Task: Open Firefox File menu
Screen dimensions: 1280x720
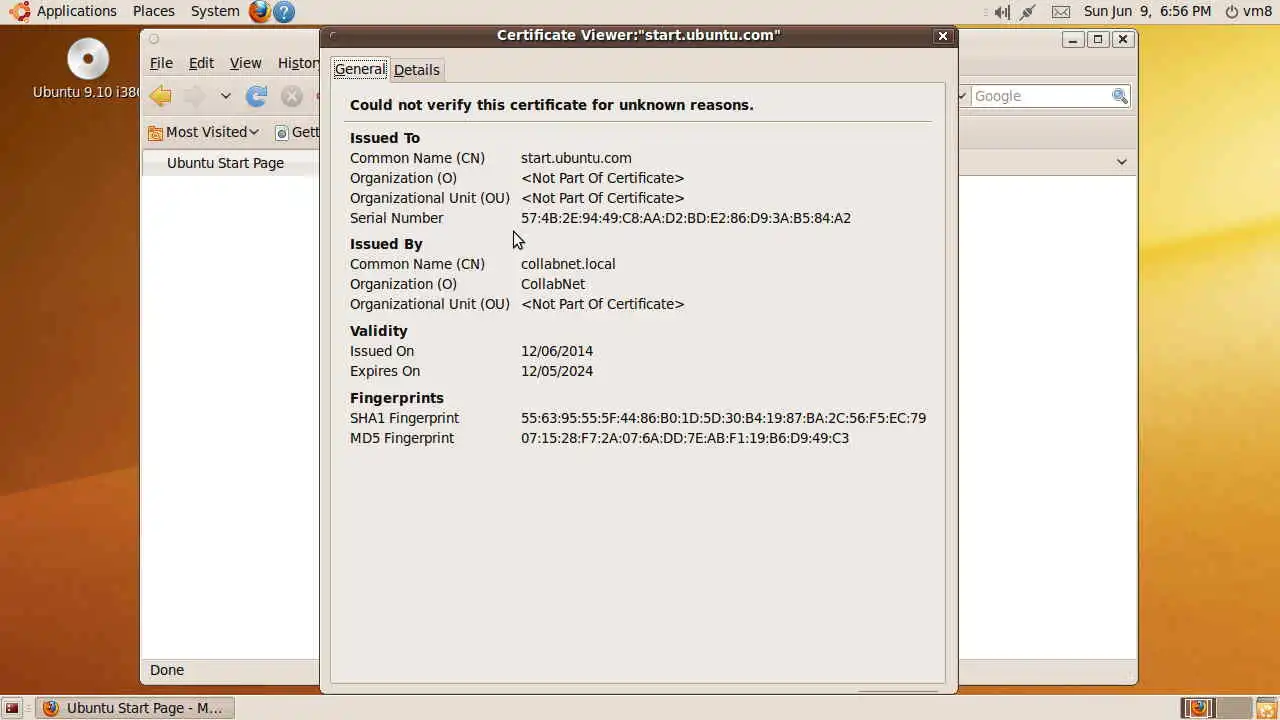Action: [161, 63]
